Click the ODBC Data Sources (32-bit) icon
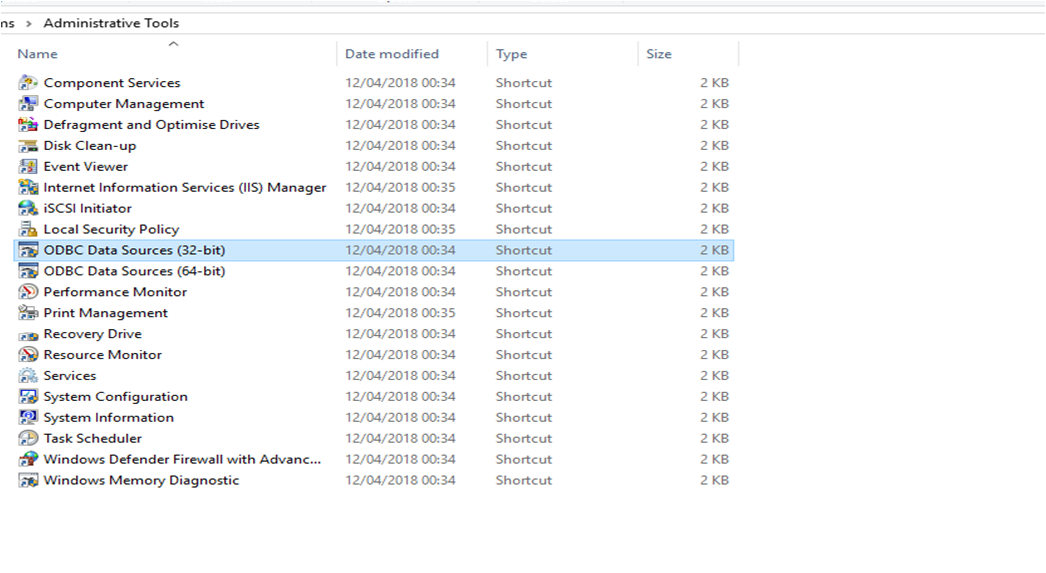 coord(28,250)
